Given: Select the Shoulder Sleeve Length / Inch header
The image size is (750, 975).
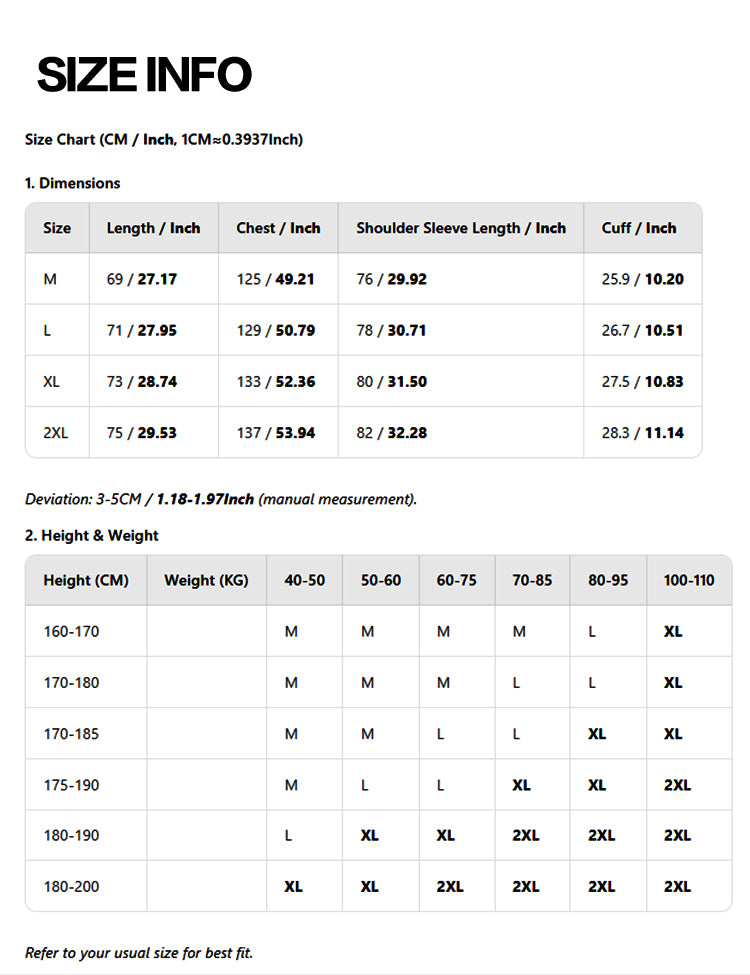Looking at the screenshot, I should 461,228.
